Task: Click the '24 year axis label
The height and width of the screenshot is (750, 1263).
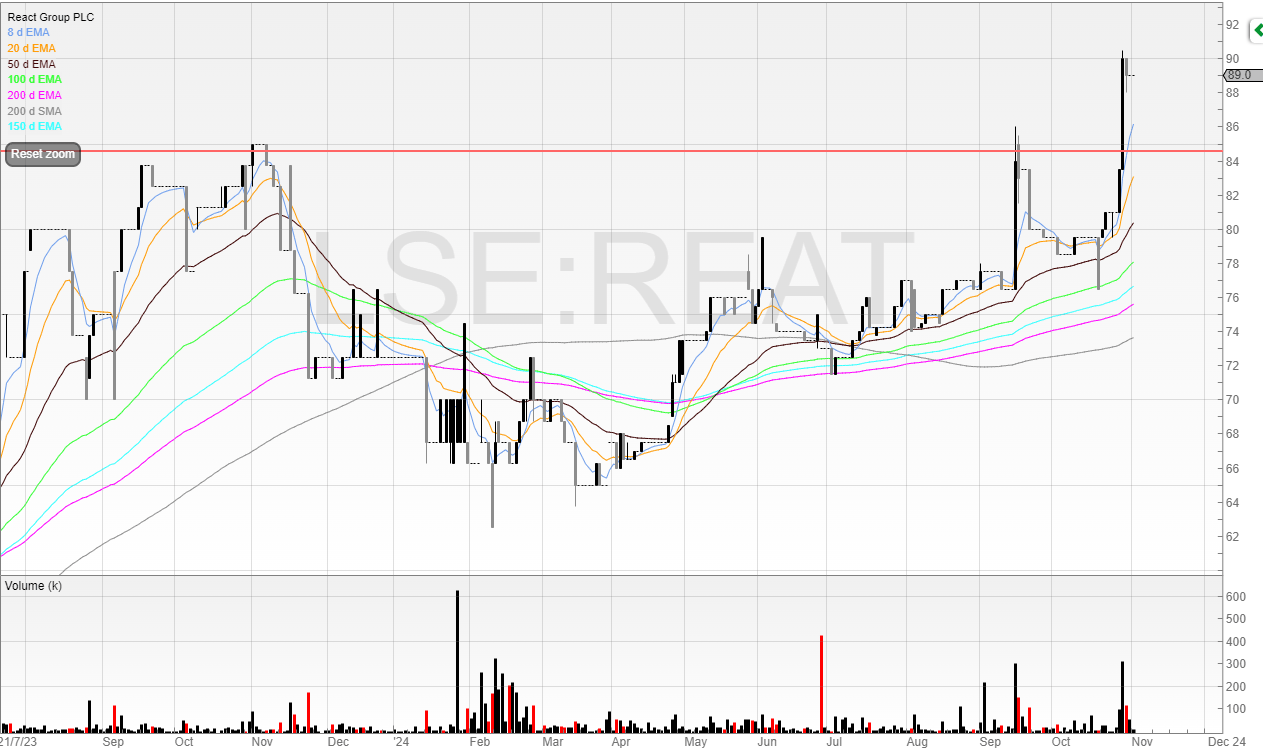Action: [x=401, y=742]
